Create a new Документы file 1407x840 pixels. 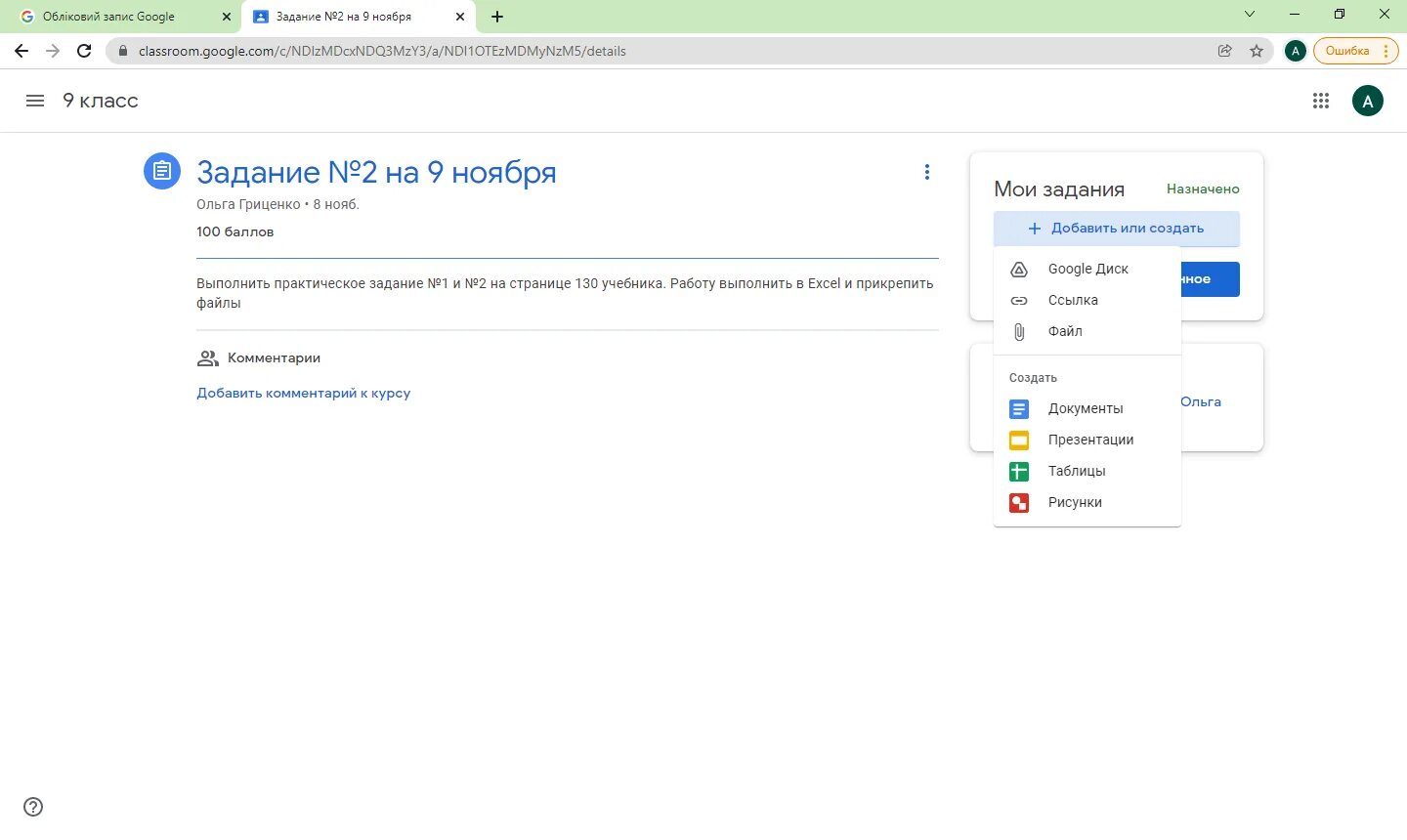click(x=1087, y=409)
